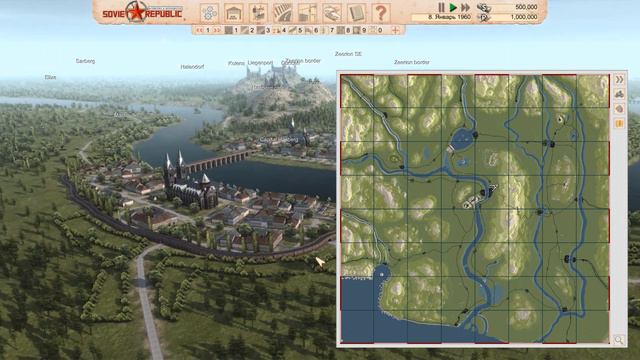Click the Zeezion SE label
Image resolution: width=640 pixels, height=360 pixels.
(x=348, y=54)
